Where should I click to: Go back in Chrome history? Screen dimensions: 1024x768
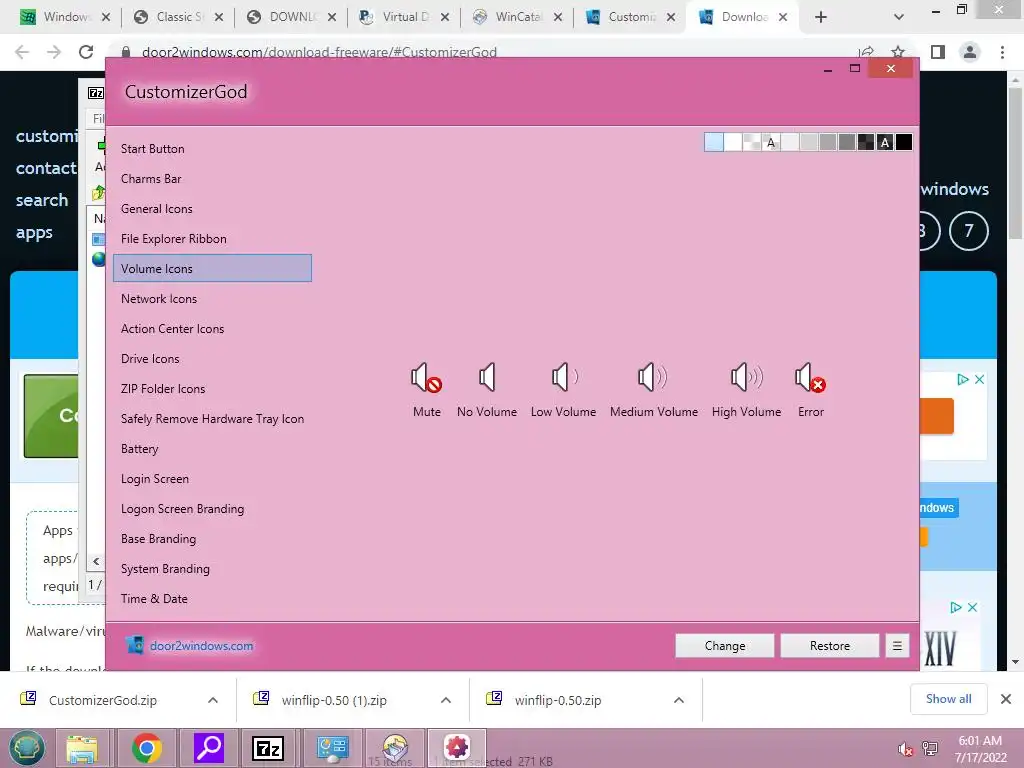(x=22, y=52)
